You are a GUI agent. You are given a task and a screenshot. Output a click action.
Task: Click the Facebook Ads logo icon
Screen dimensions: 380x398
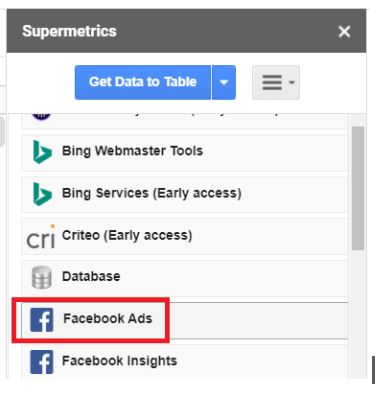42,320
